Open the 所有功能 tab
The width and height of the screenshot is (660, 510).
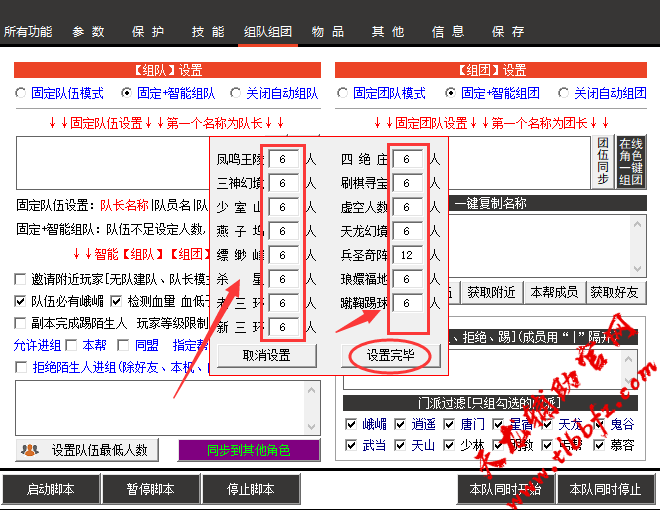28,32
